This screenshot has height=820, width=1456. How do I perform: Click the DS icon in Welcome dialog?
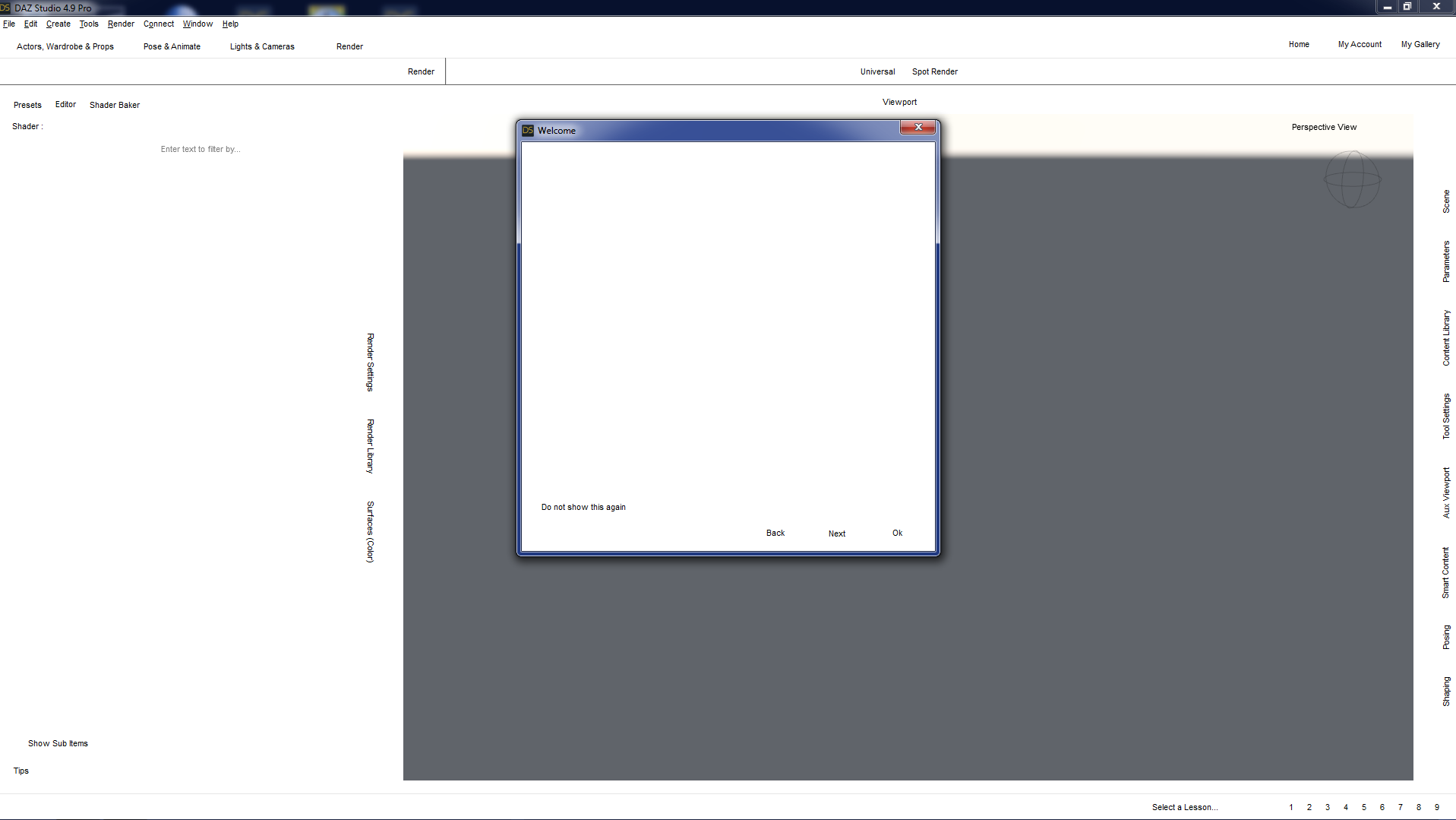click(x=528, y=131)
